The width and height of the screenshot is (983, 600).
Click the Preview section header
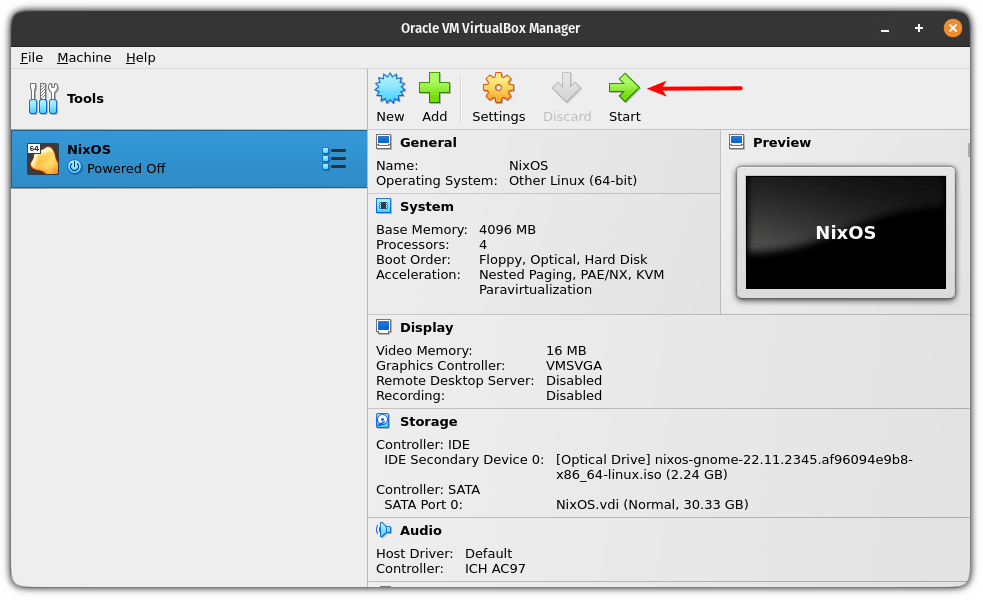point(781,142)
